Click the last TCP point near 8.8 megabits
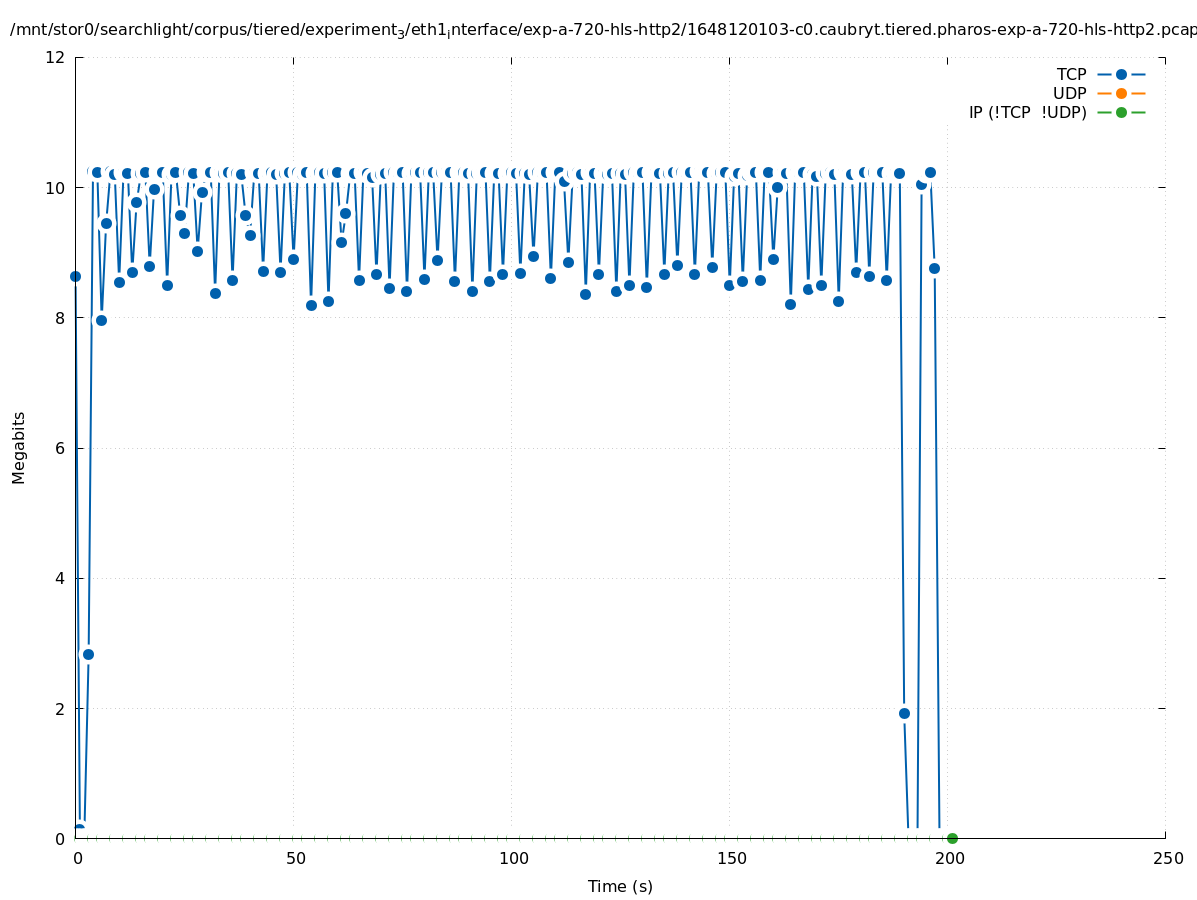Viewport: 1197px width, 900px height. 934,268
